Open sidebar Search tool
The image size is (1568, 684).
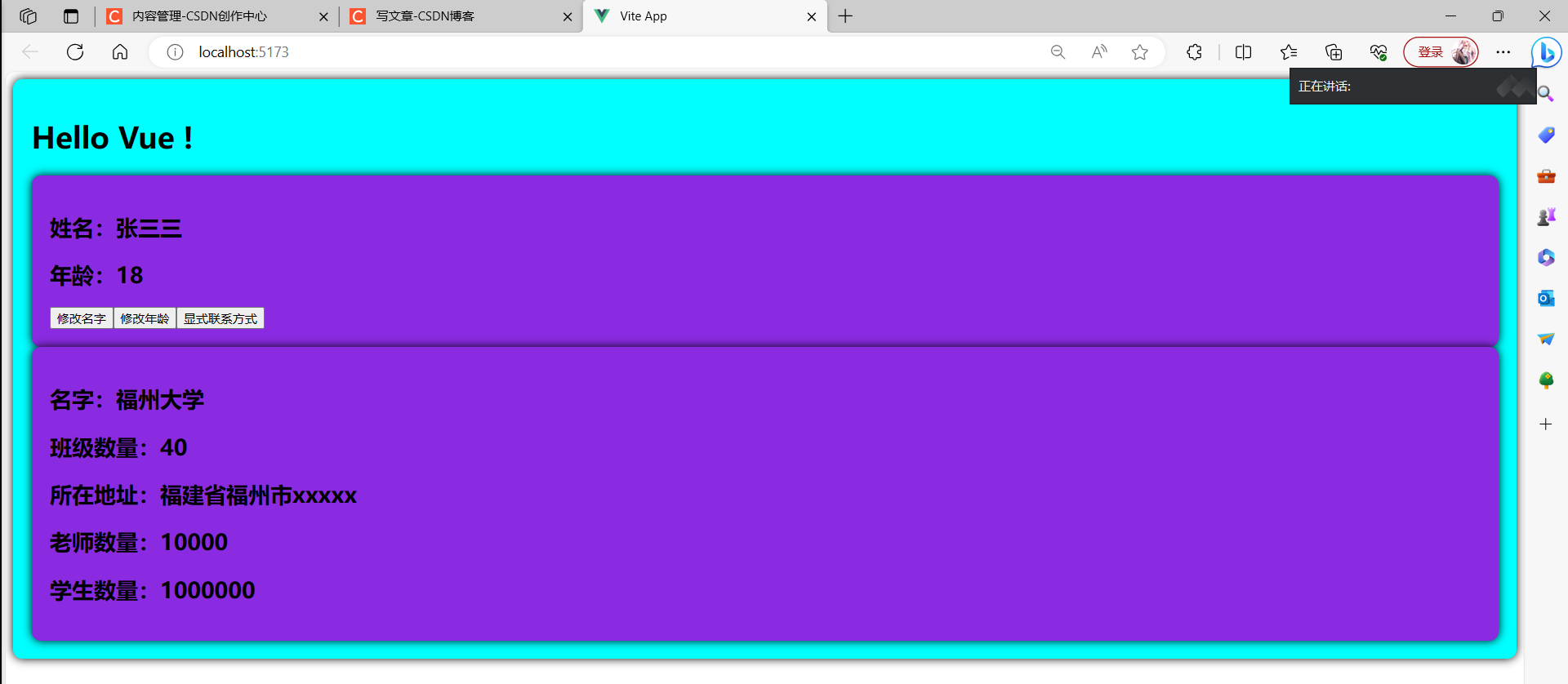click(x=1545, y=94)
